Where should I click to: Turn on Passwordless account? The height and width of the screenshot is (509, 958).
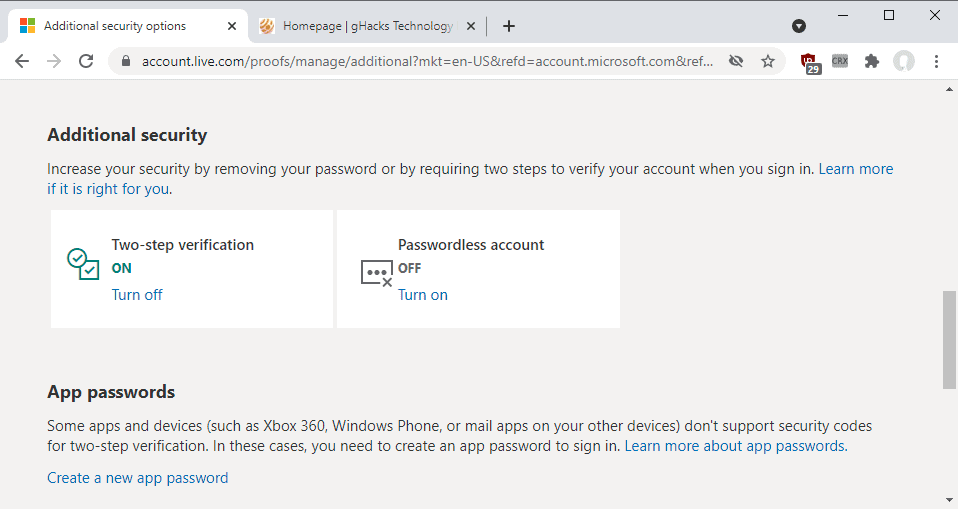[x=423, y=295]
